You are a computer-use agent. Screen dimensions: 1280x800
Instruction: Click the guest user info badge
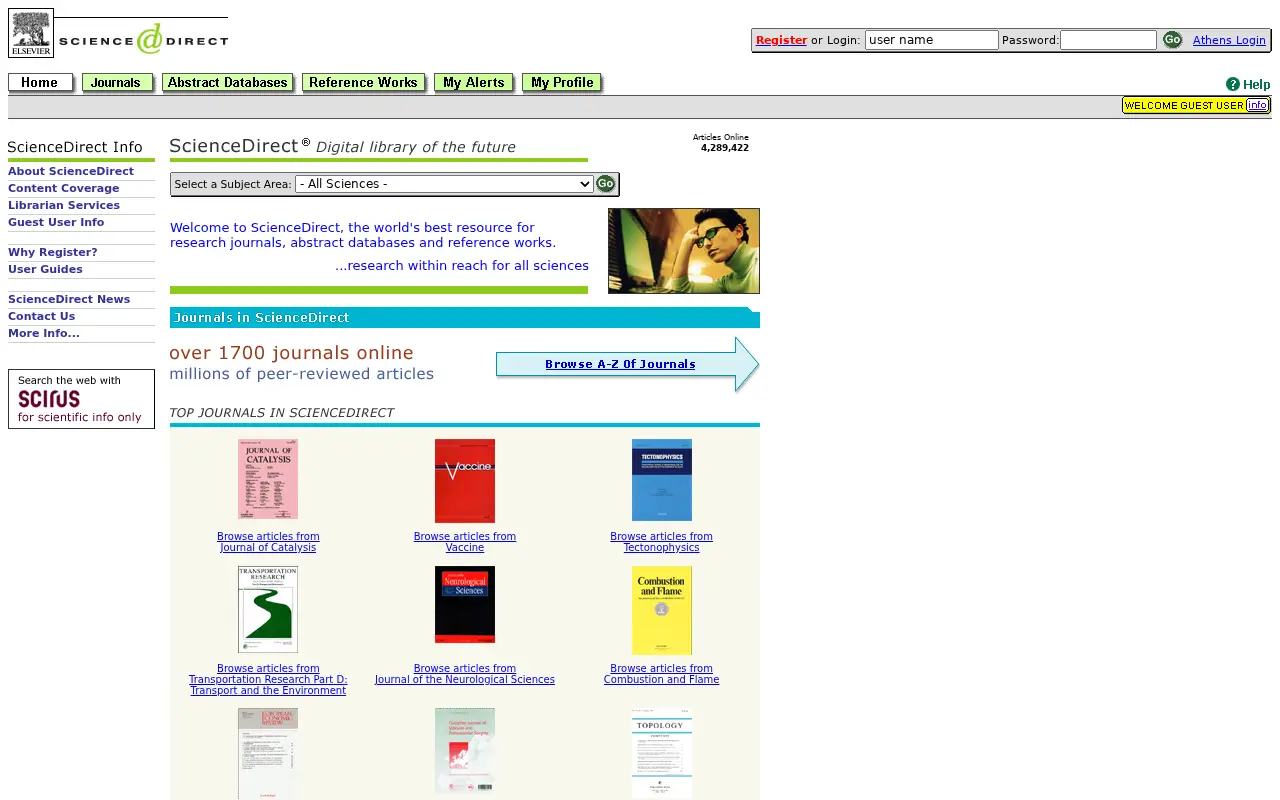pyautogui.click(x=1196, y=105)
